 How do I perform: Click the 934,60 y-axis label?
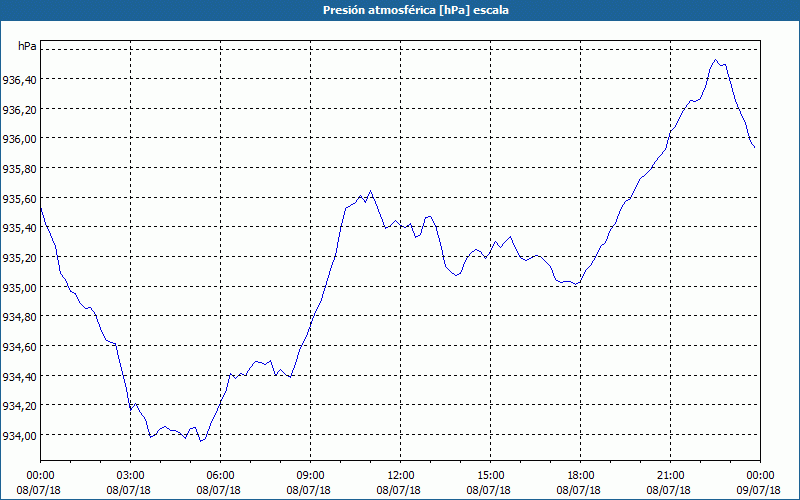[x=19, y=346]
